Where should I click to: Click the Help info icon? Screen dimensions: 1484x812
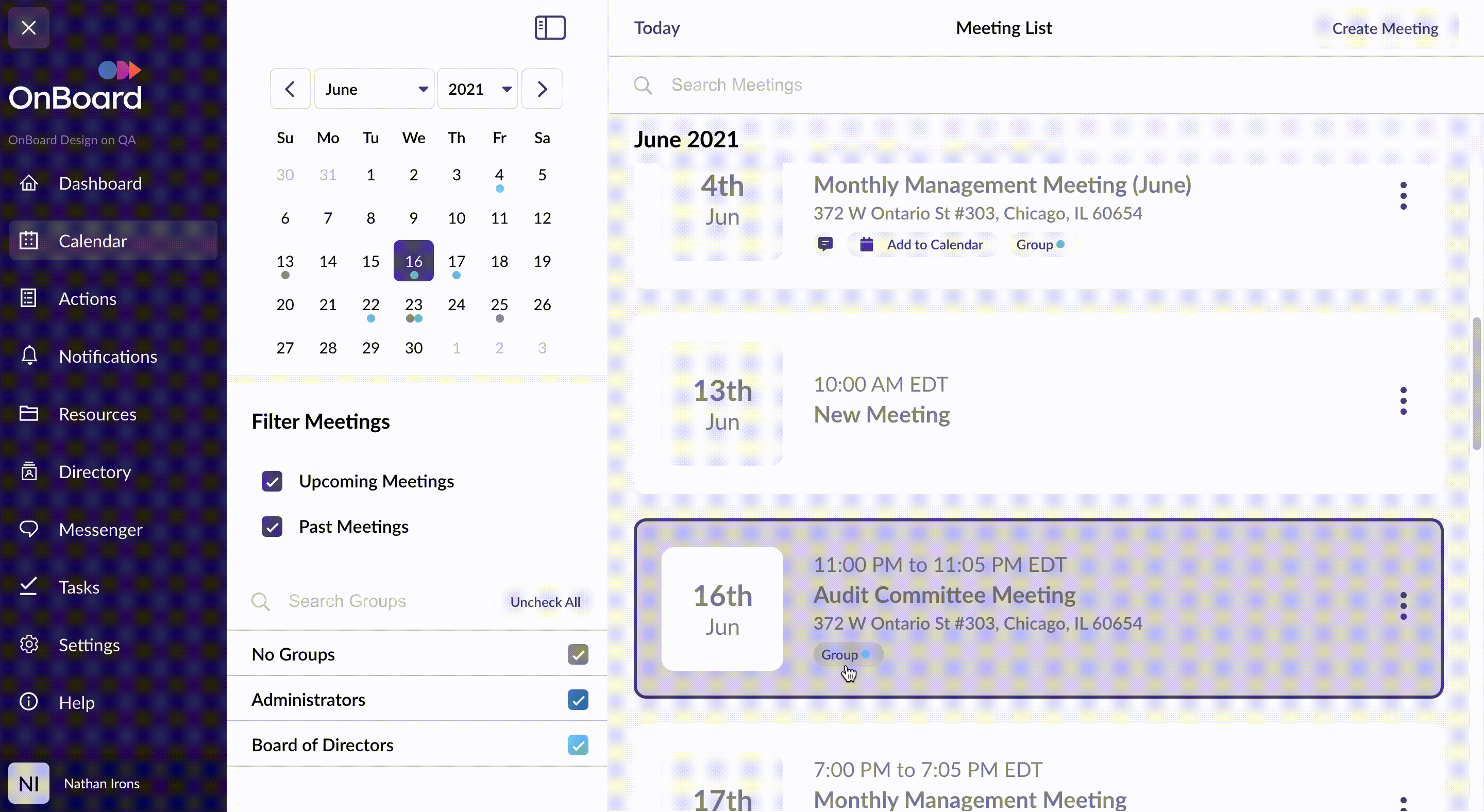point(29,701)
